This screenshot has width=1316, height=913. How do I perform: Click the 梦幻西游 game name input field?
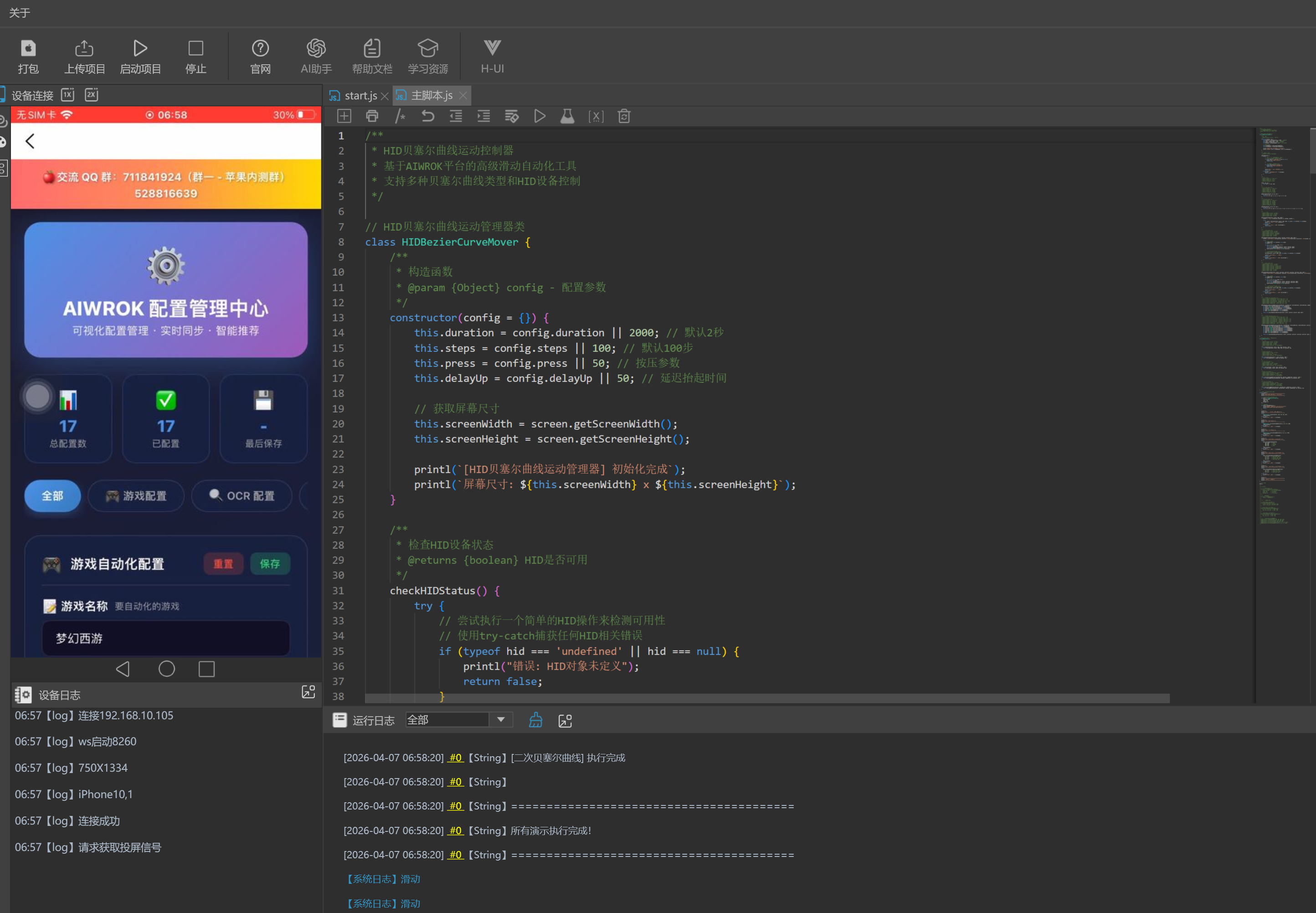coord(166,638)
